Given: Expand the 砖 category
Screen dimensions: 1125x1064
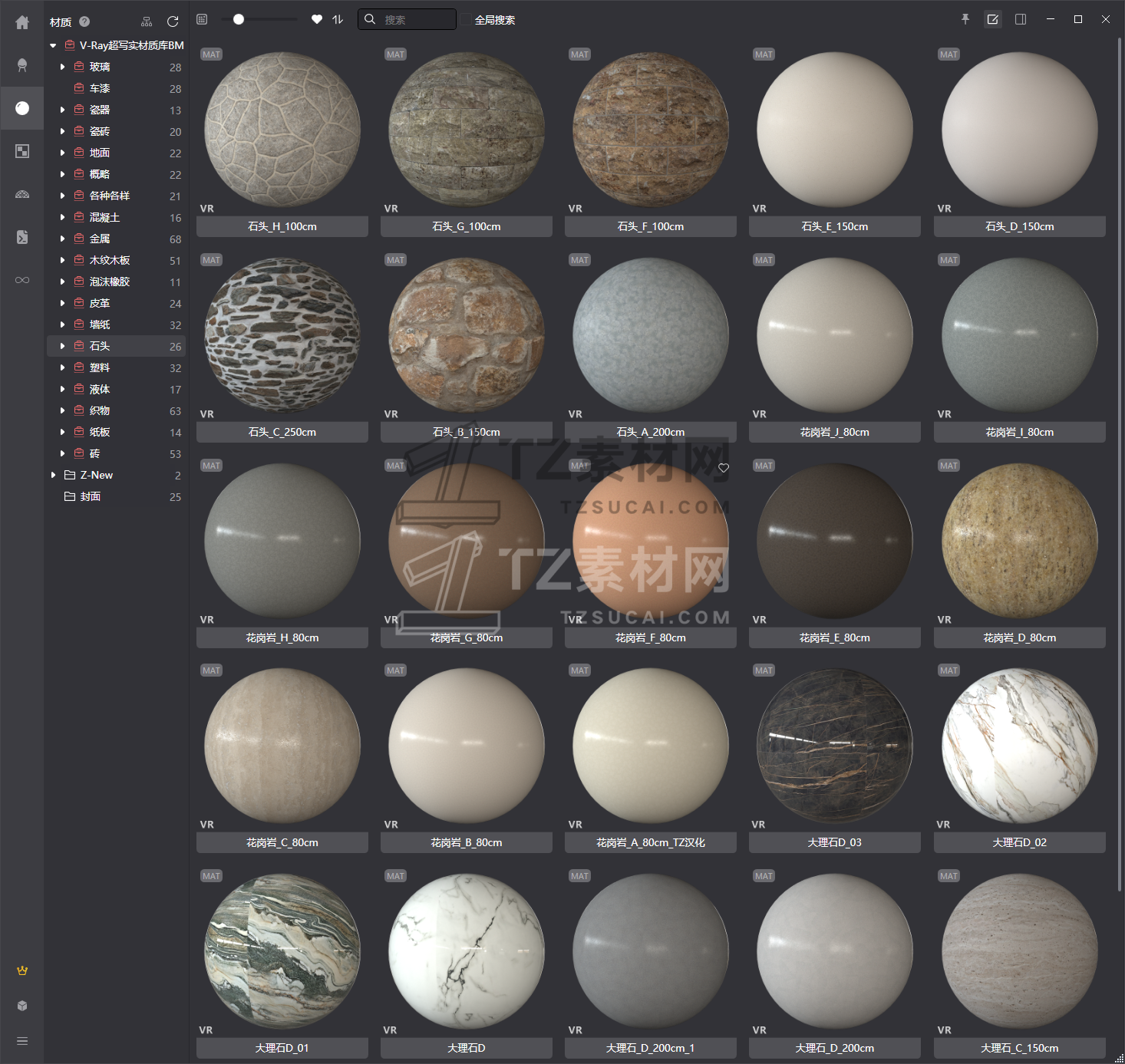Looking at the screenshot, I should pyautogui.click(x=62, y=454).
